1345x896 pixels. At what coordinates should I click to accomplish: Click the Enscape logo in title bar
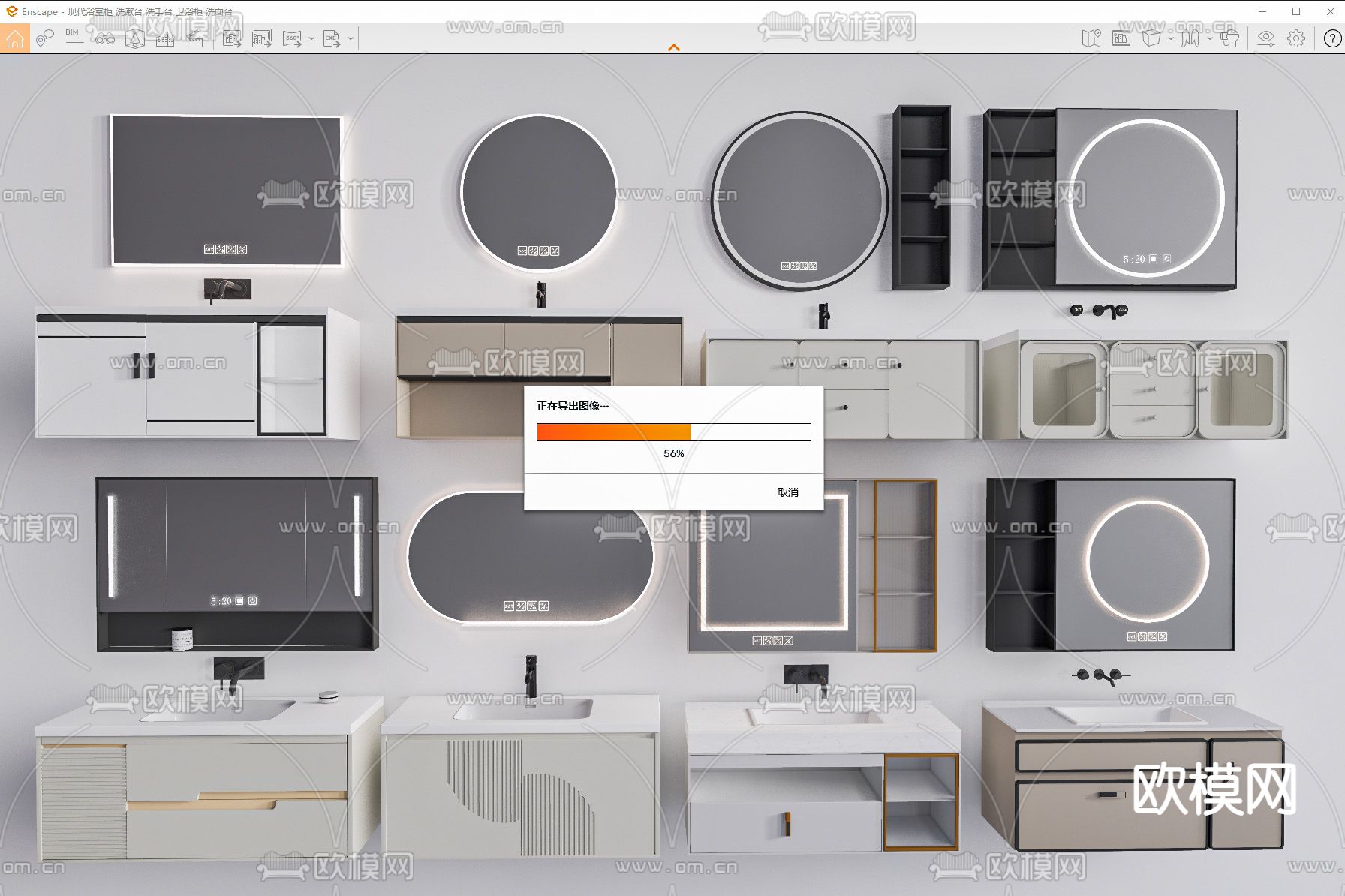(11, 11)
